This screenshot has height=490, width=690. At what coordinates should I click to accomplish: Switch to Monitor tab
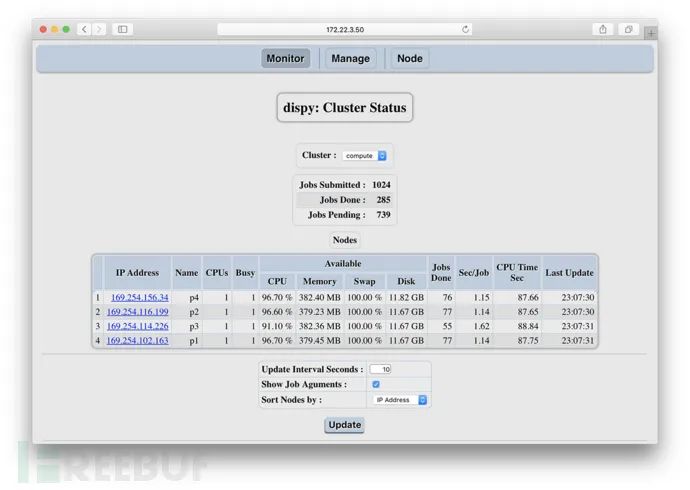(x=285, y=59)
